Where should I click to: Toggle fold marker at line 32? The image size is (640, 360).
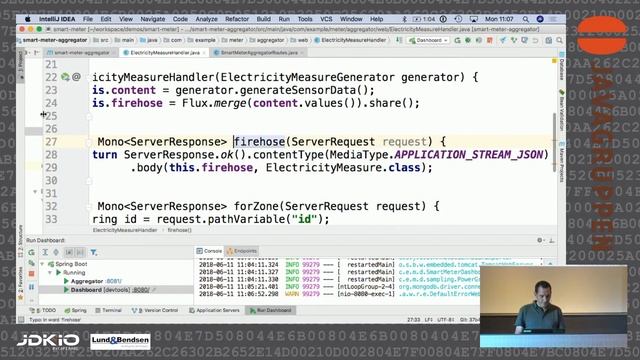89,206
